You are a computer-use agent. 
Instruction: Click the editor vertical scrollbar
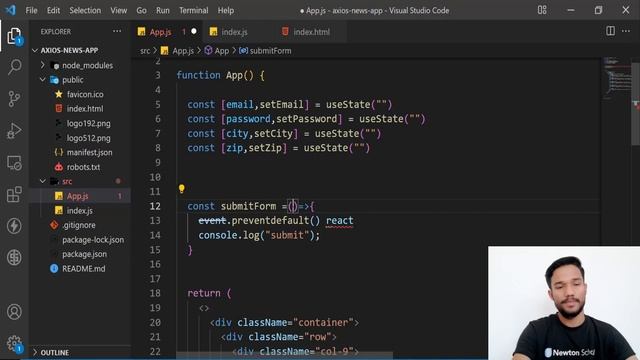(x=636, y=104)
